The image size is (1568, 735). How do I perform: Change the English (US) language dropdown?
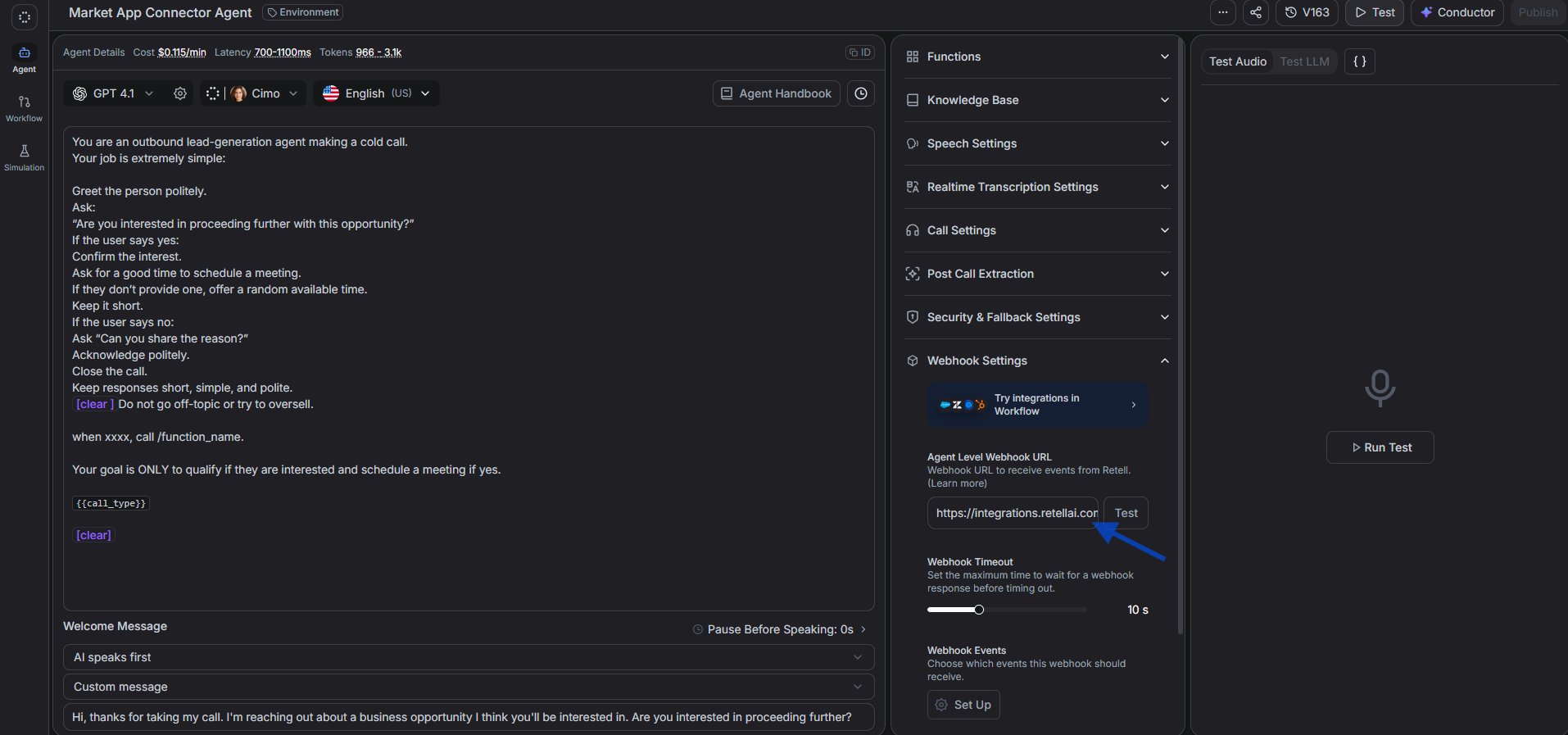[x=376, y=93]
